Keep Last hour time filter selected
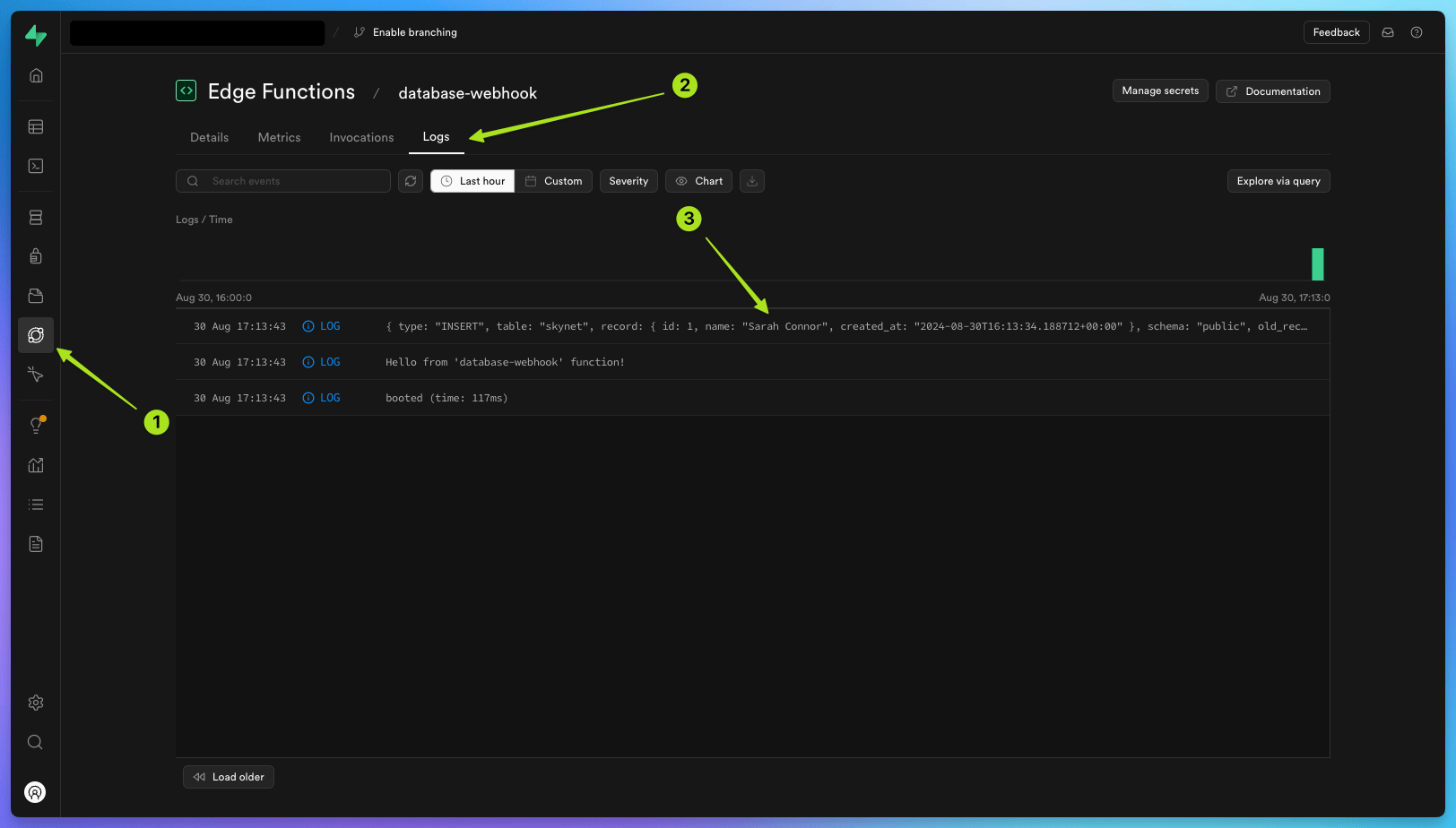 [472, 180]
